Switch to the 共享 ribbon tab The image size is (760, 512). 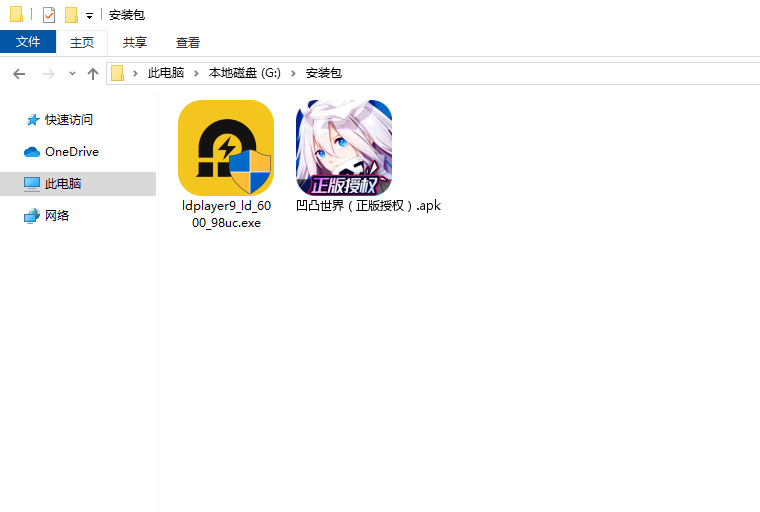click(x=135, y=43)
